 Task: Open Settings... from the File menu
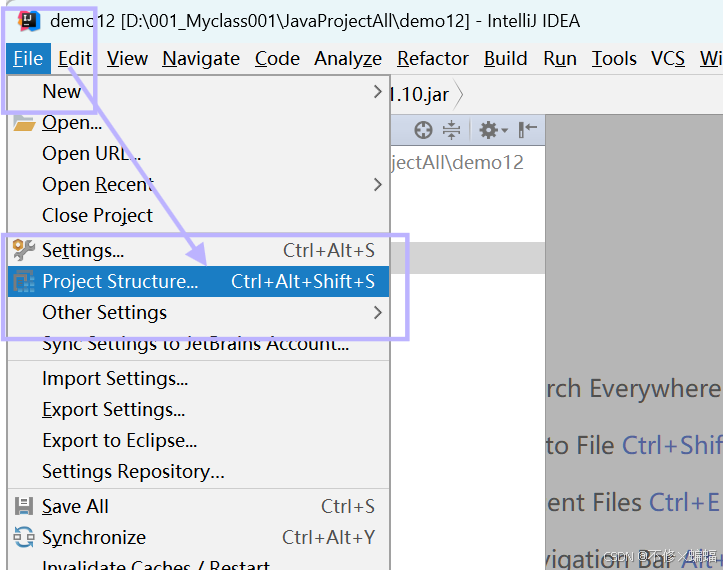pos(198,250)
